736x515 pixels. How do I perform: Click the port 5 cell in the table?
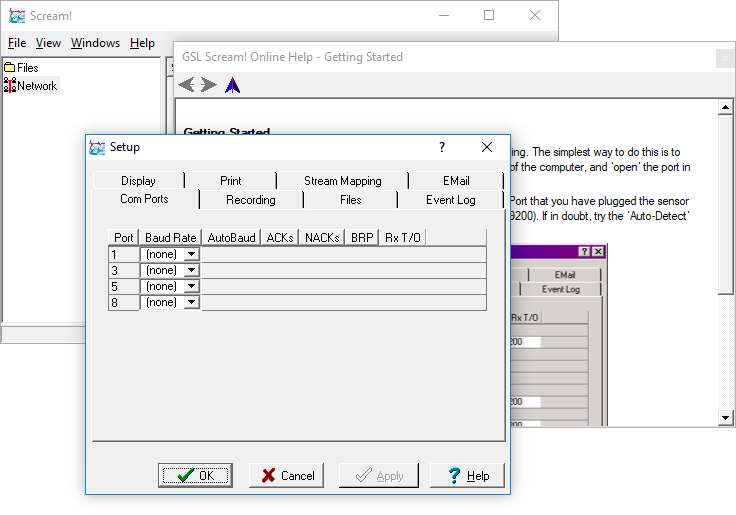tap(124, 286)
